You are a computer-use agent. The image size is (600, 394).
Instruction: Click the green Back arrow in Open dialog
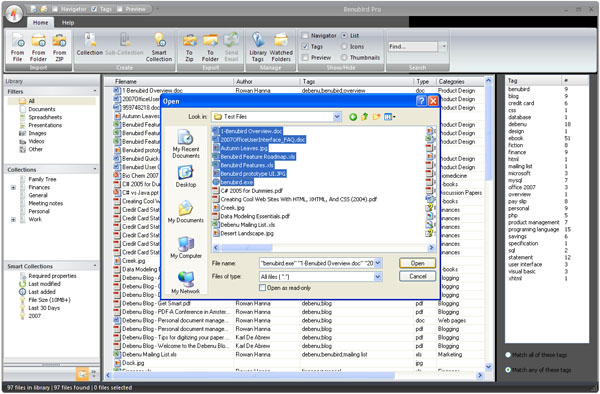click(x=353, y=117)
